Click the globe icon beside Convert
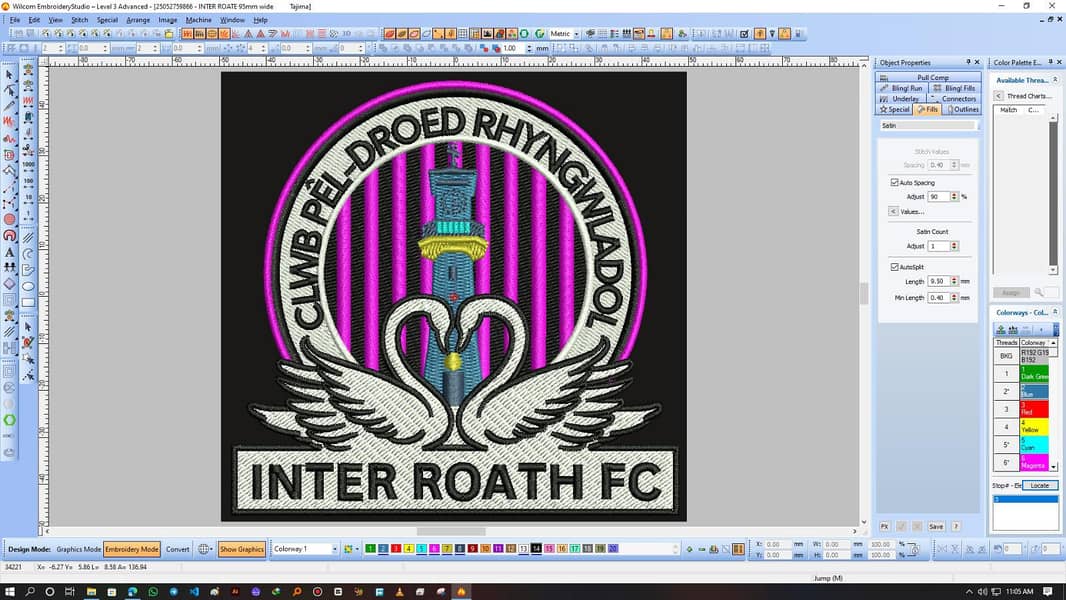 pyautogui.click(x=204, y=549)
